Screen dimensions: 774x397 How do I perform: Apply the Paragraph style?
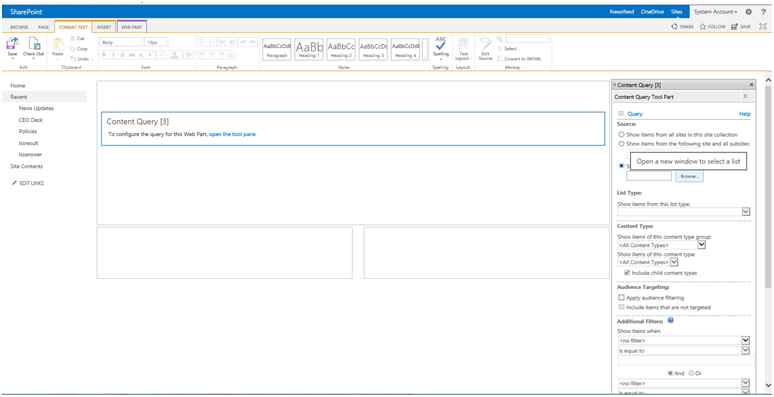[x=277, y=49]
